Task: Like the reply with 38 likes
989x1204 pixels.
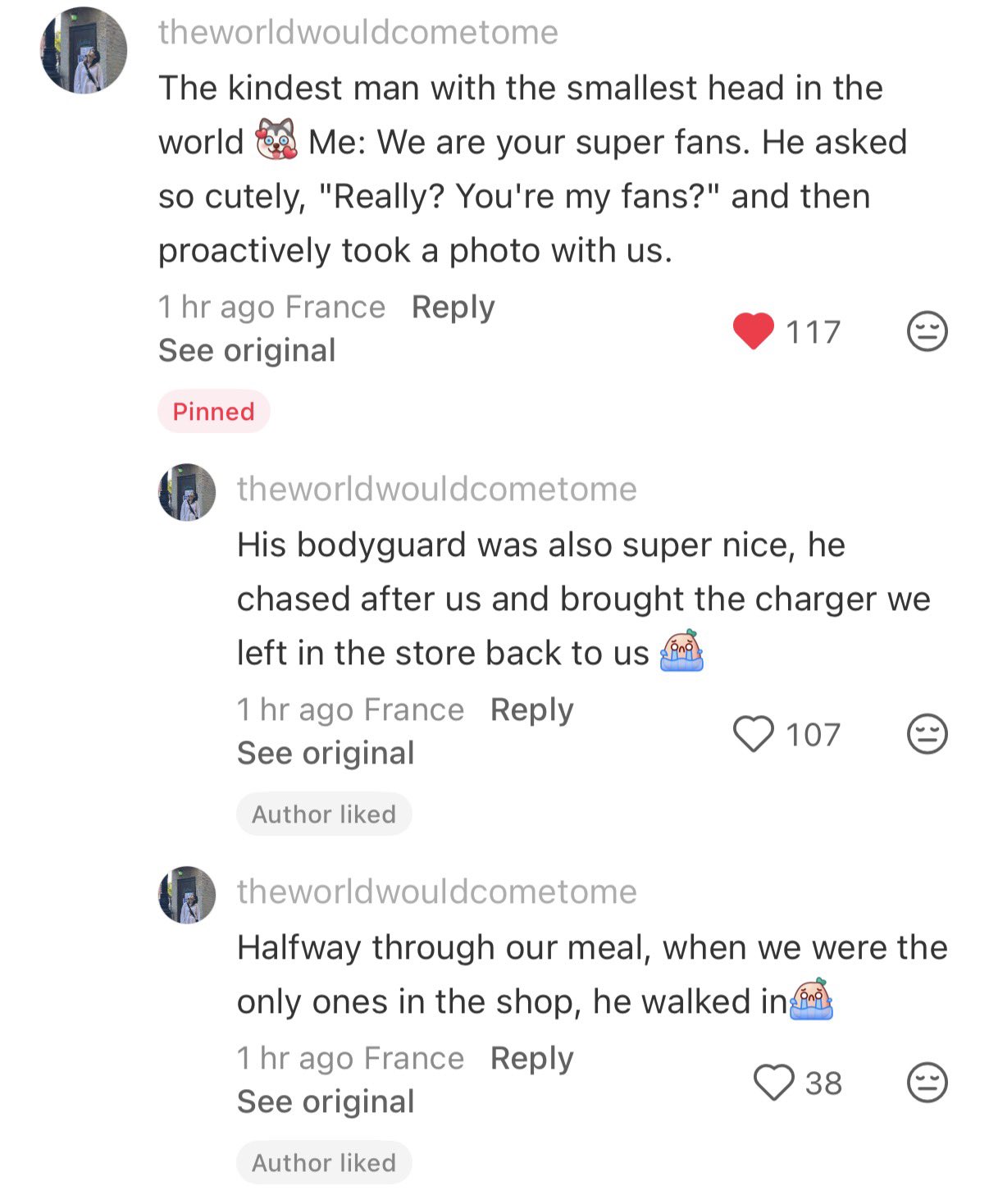Action: (x=773, y=1083)
